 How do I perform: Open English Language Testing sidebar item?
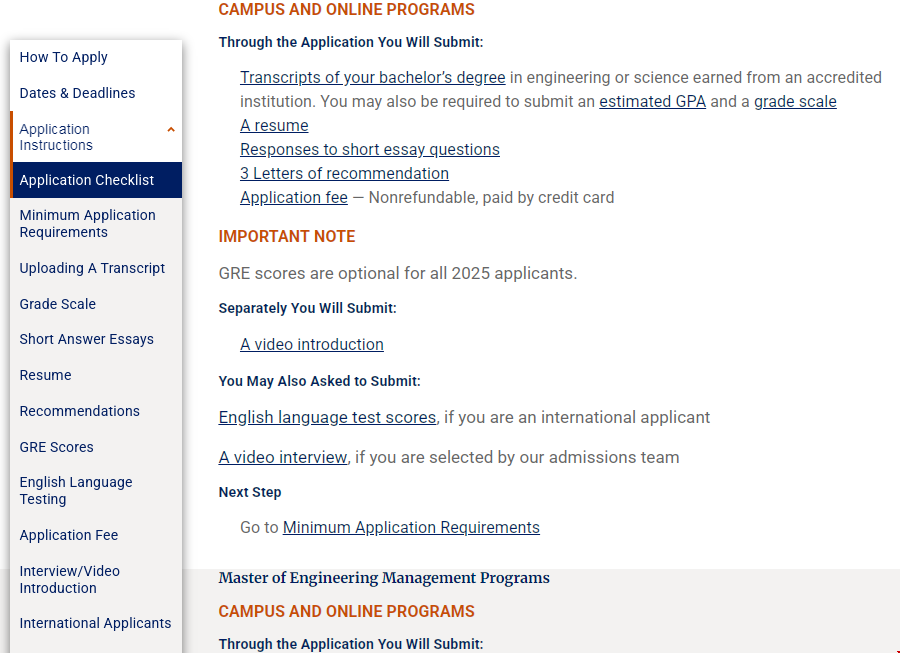[76, 490]
